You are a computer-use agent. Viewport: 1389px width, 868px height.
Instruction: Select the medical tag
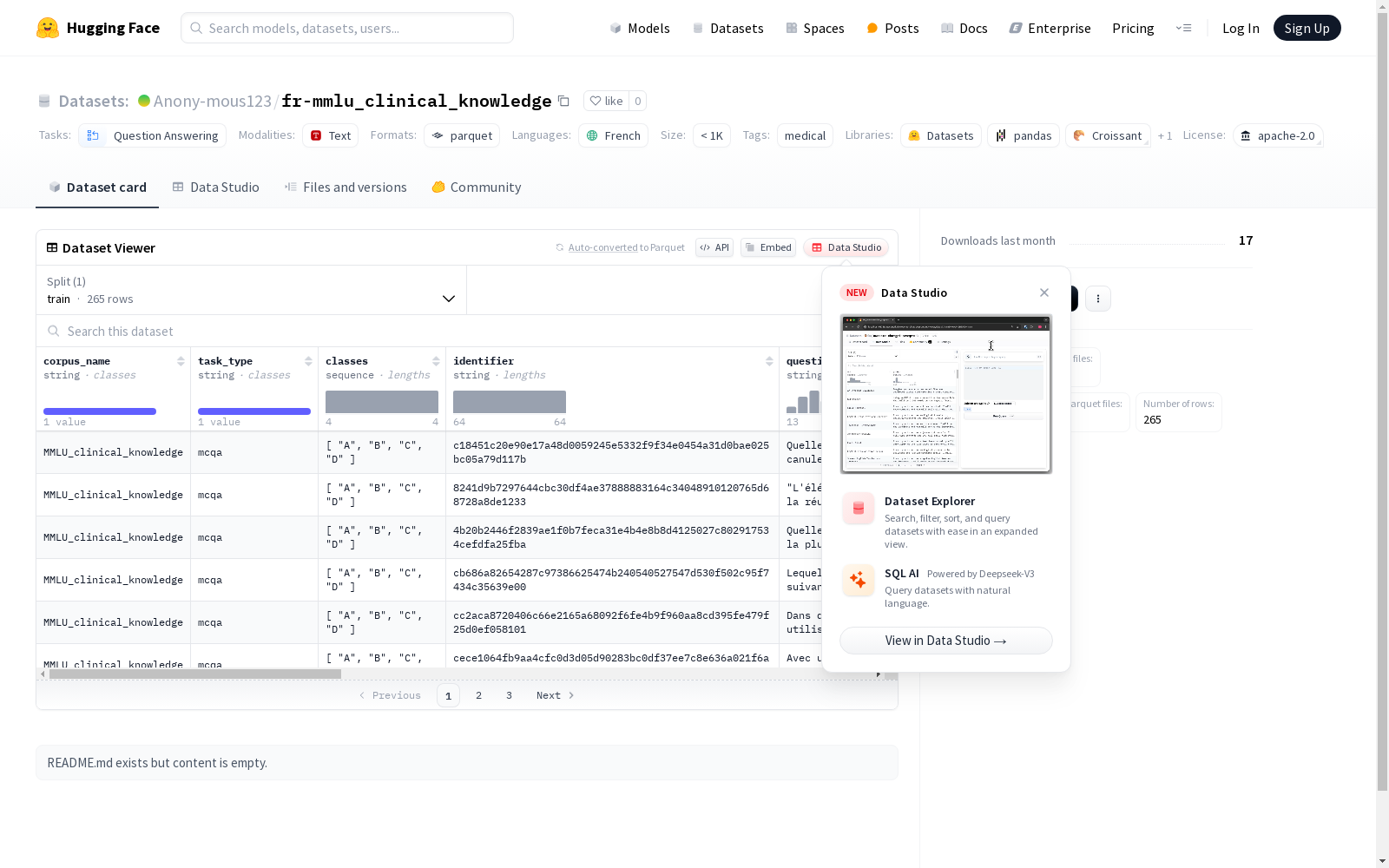pos(805,135)
